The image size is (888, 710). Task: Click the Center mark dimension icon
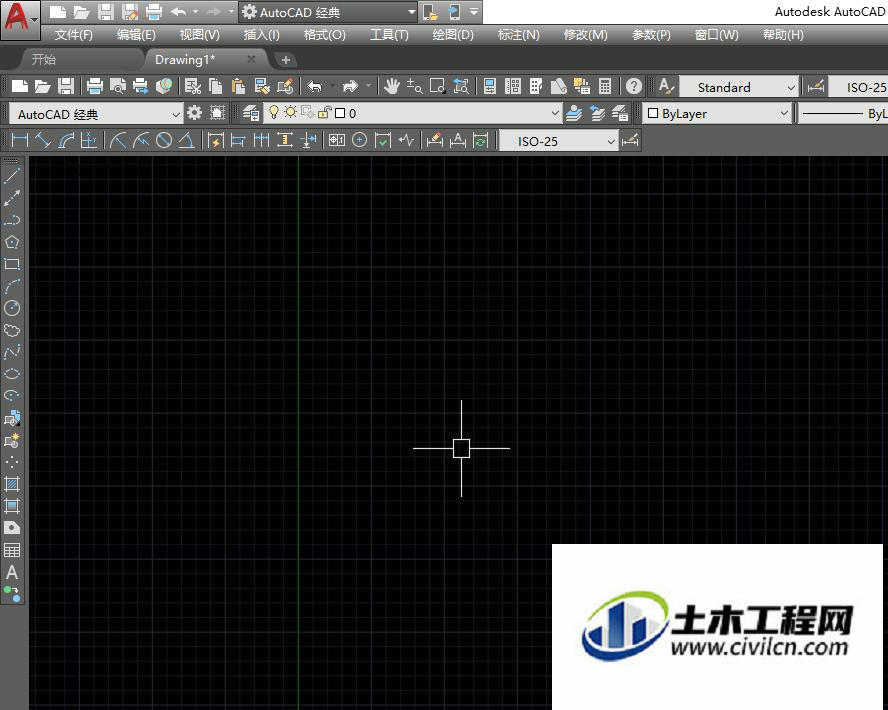(360, 140)
